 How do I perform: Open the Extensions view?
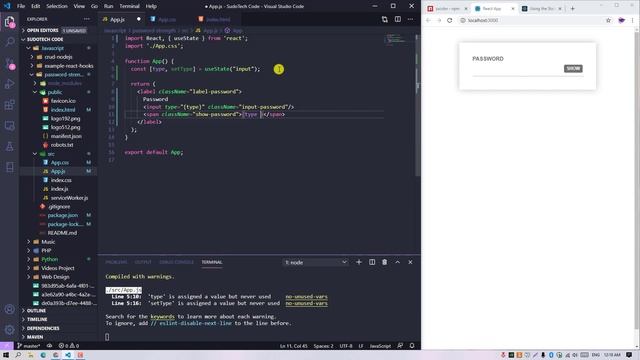pos(9,104)
